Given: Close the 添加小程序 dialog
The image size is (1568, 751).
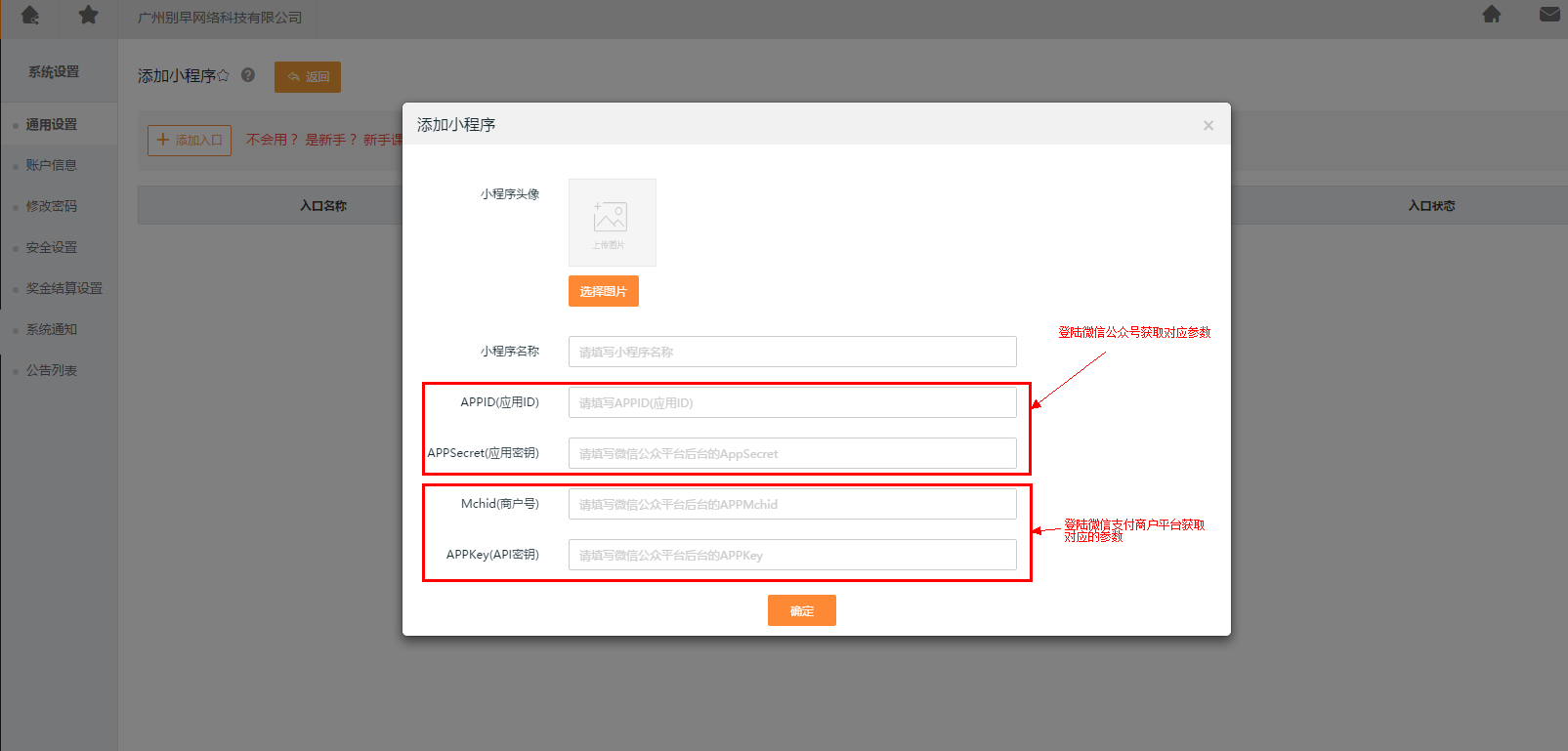Looking at the screenshot, I should tap(1208, 125).
